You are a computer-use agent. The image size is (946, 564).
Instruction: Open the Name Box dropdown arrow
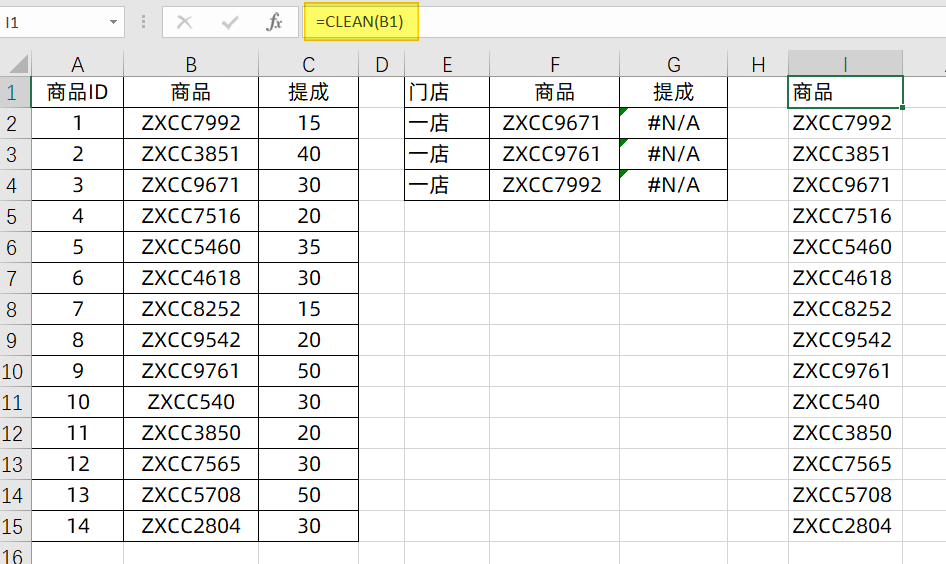point(113,23)
